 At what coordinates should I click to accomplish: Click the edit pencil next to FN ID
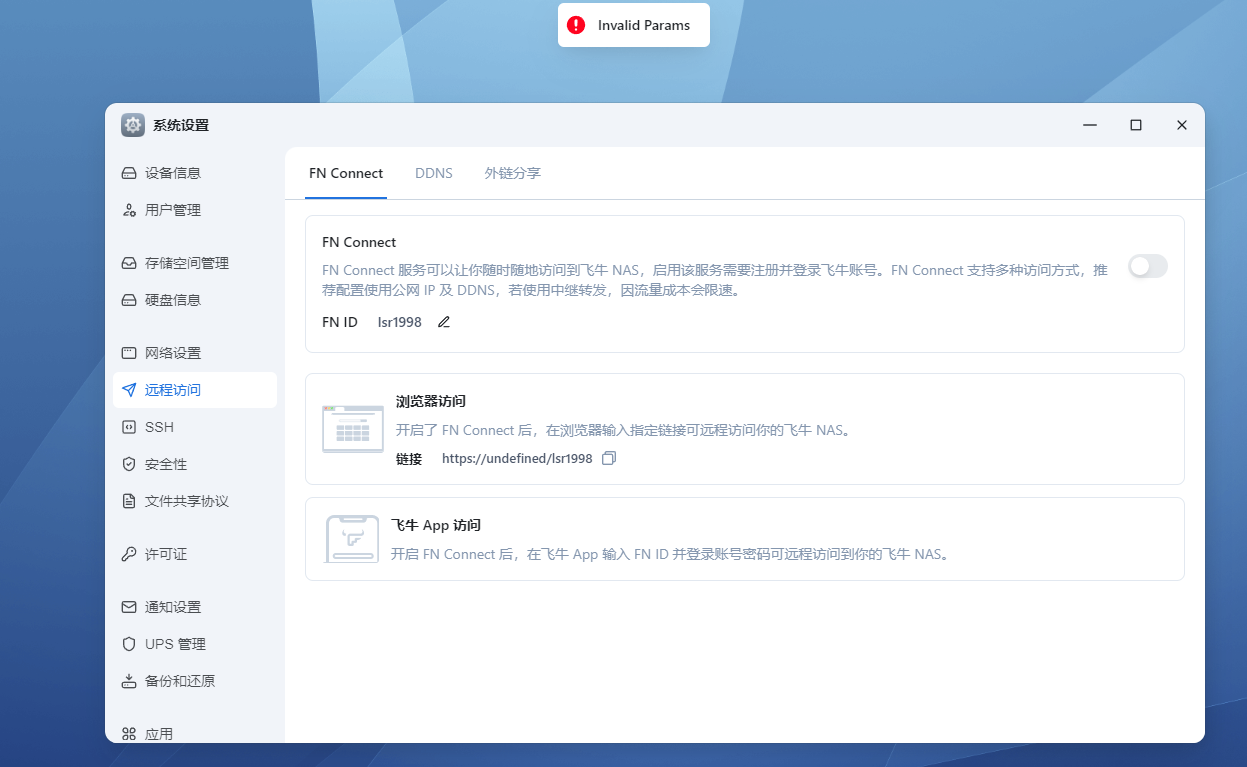443,322
